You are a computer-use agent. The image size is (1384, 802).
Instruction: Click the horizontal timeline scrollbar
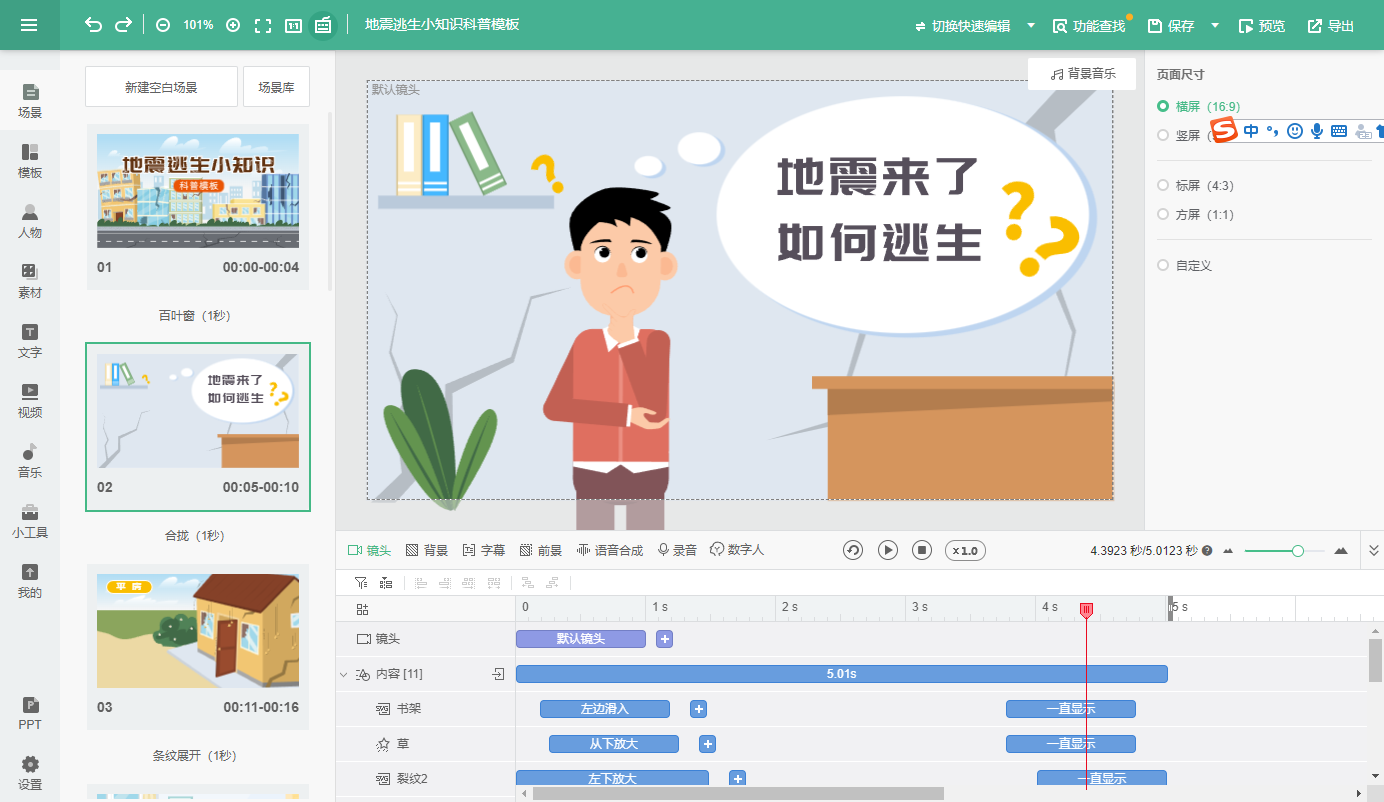point(738,793)
